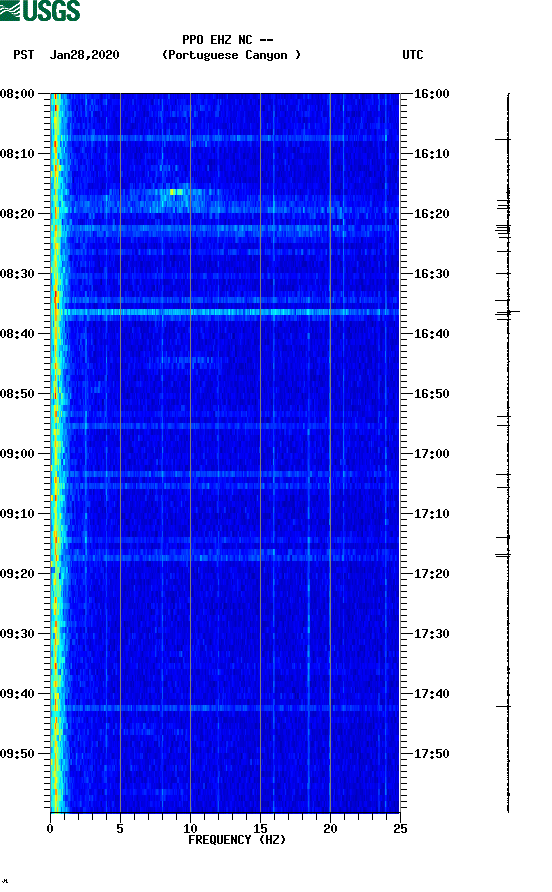The image size is (552, 892).
Task: Click the 09:20 PST time label
Action: pos(18,574)
